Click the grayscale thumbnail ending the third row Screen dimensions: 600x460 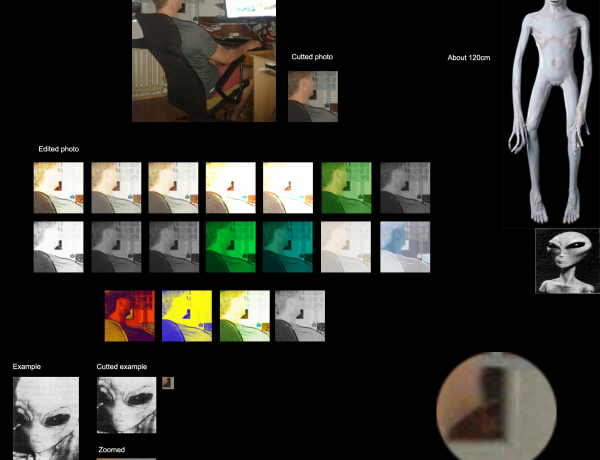(x=300, y=316)
